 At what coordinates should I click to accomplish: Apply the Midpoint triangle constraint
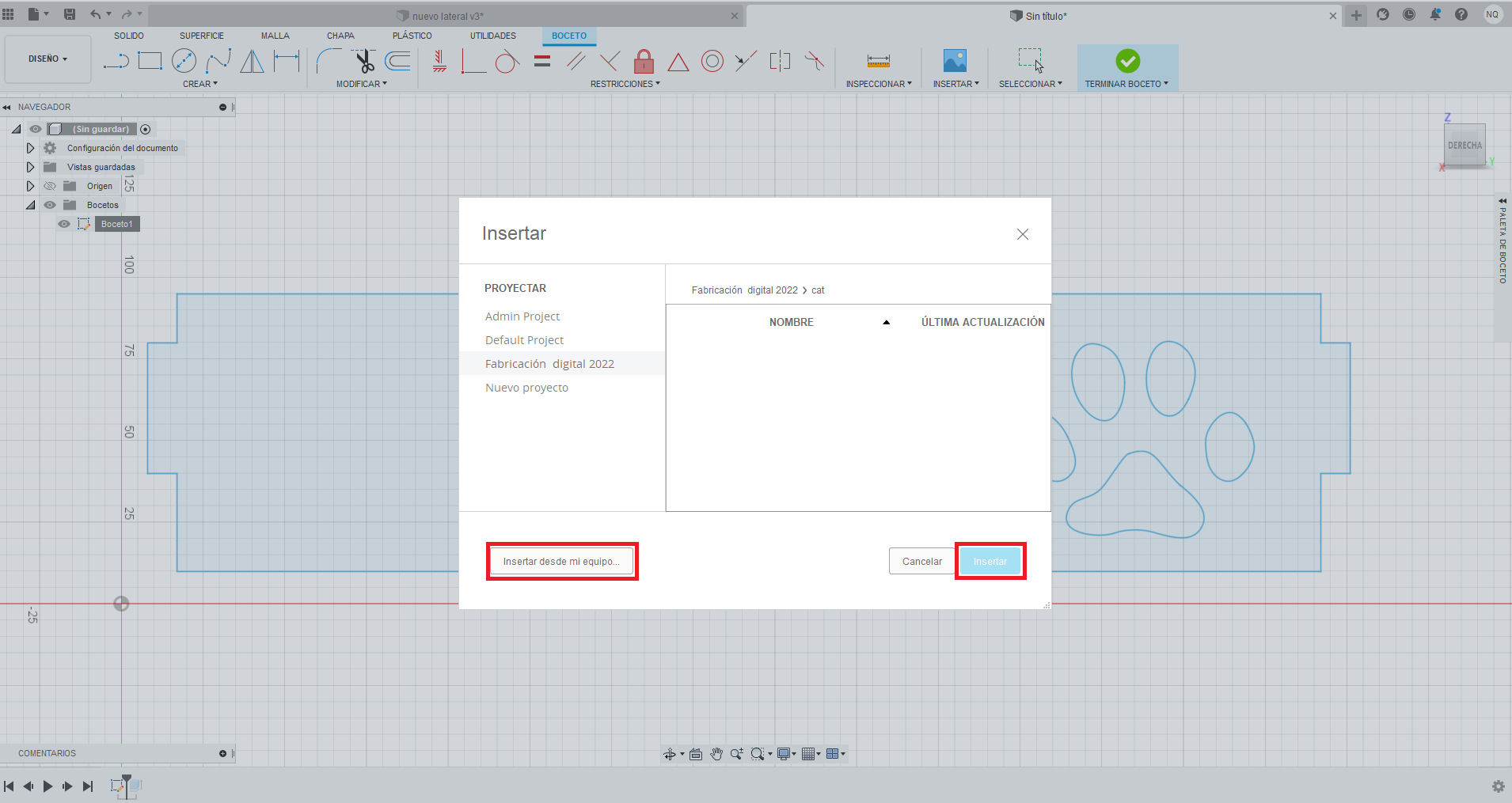coord(678,62)
